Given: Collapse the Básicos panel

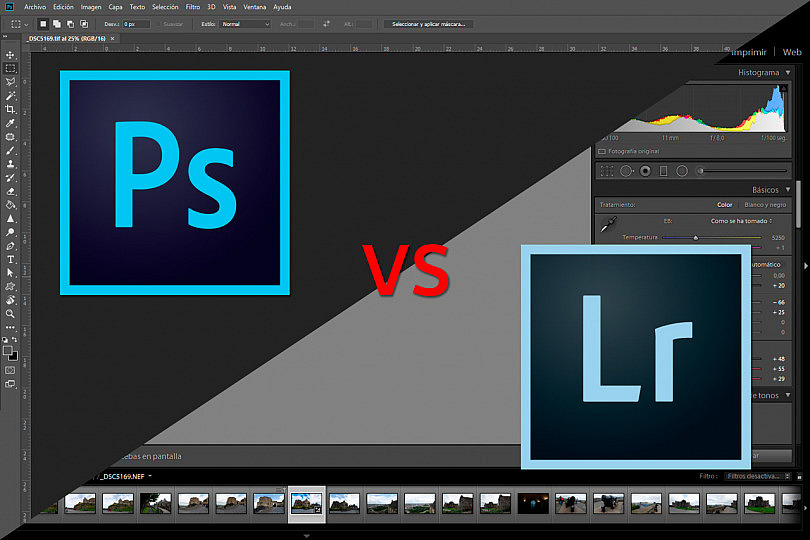Looking at the screenshot, I should point(788,190).
